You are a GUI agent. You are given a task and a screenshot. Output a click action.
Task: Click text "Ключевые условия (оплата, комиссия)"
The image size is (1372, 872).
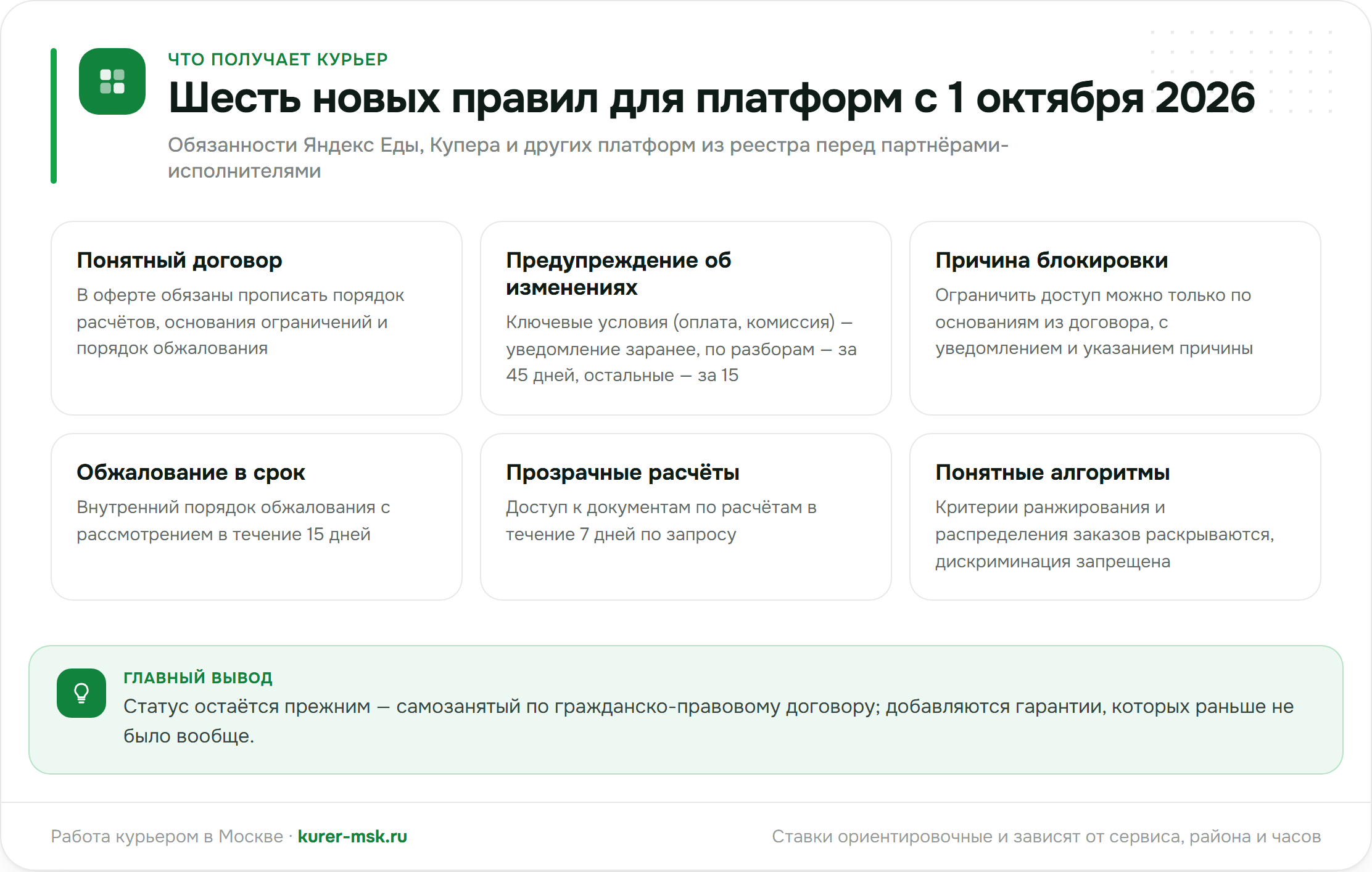point(671,322)
